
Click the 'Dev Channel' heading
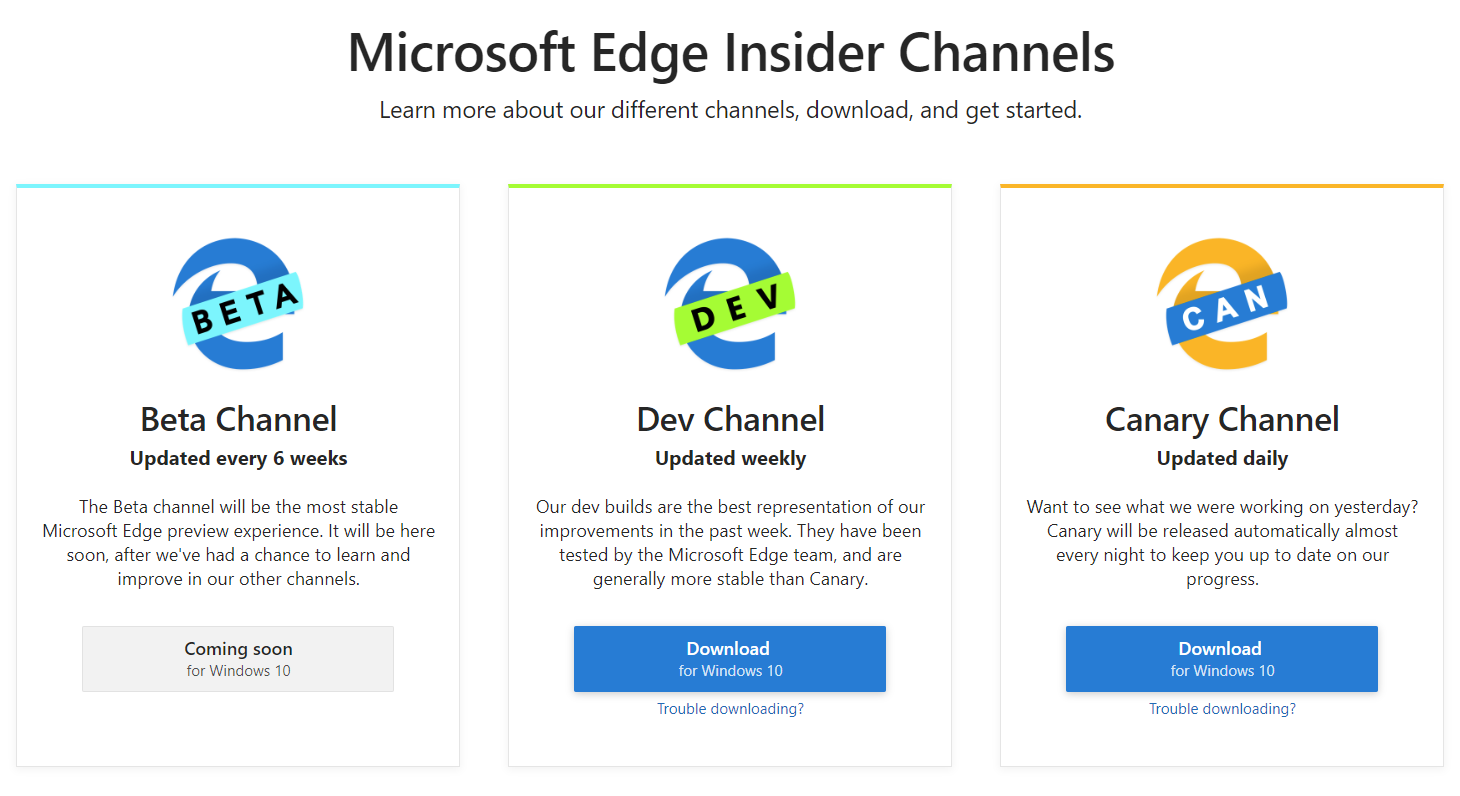(x=729, y=419)
